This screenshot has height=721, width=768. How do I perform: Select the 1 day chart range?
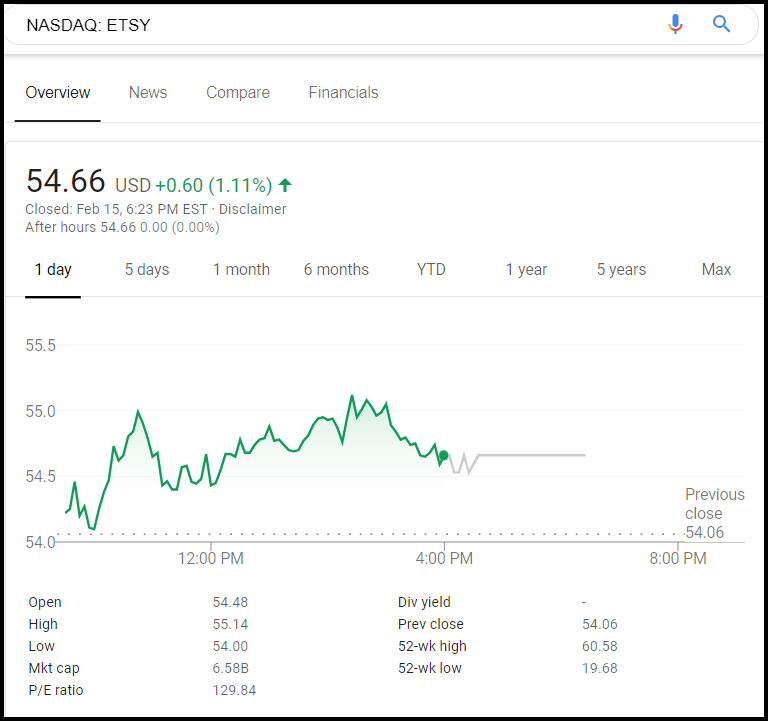pyautogui.click(x=53, y=270)
